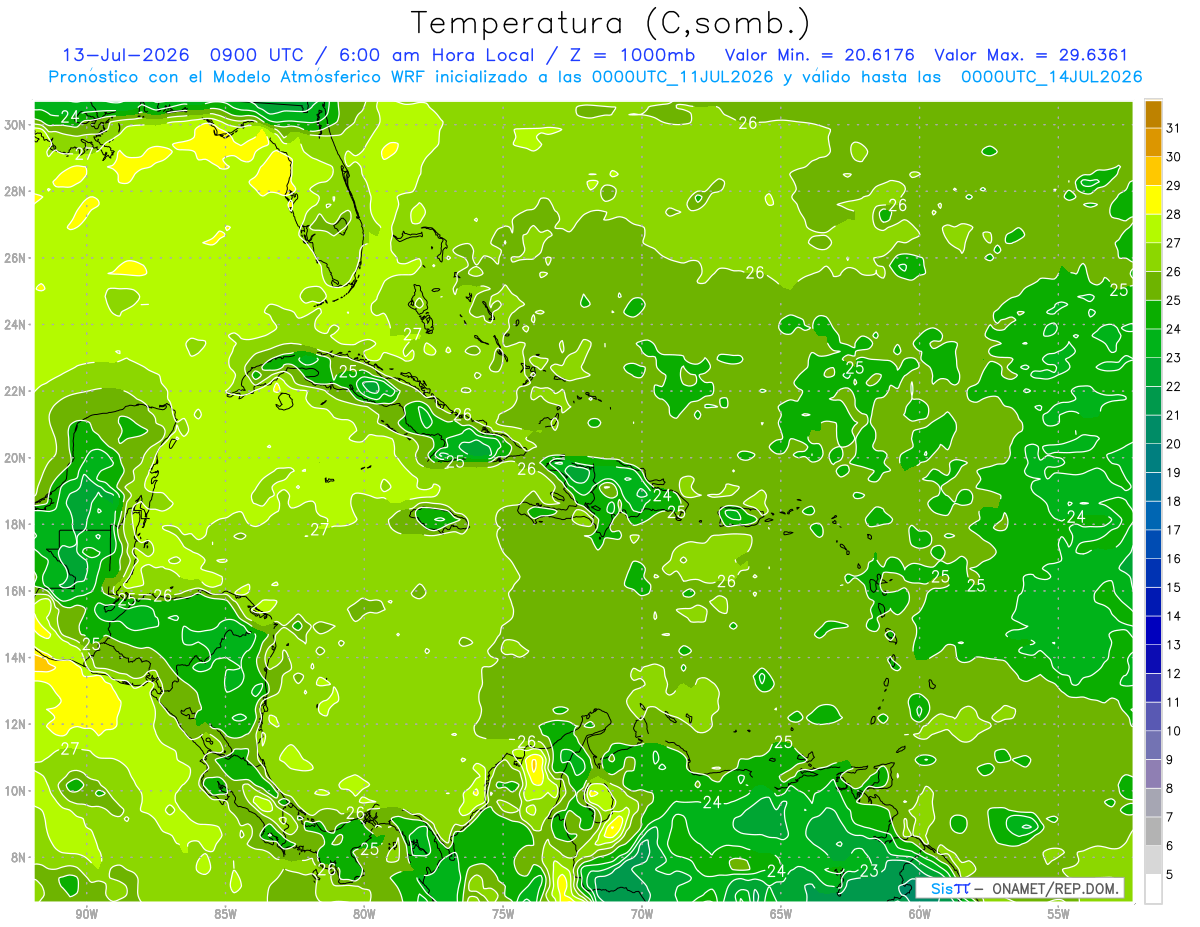Screen dimensions: 1200x927
Task: Click the title "Temperatura (C,somb.)"
Action: coord(610,23)
